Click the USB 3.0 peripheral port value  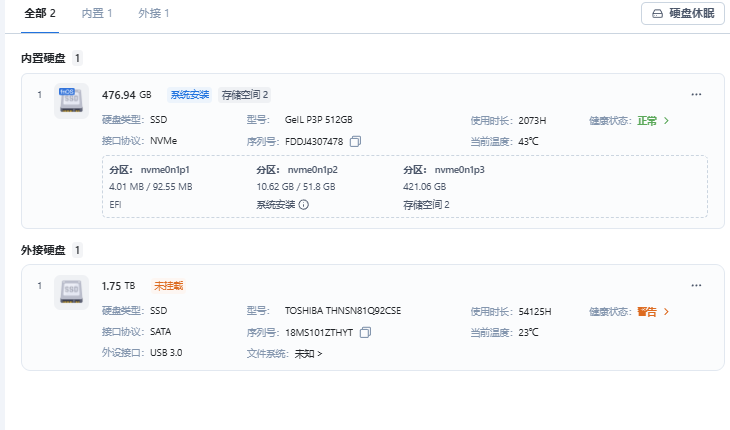coord(166,353)
